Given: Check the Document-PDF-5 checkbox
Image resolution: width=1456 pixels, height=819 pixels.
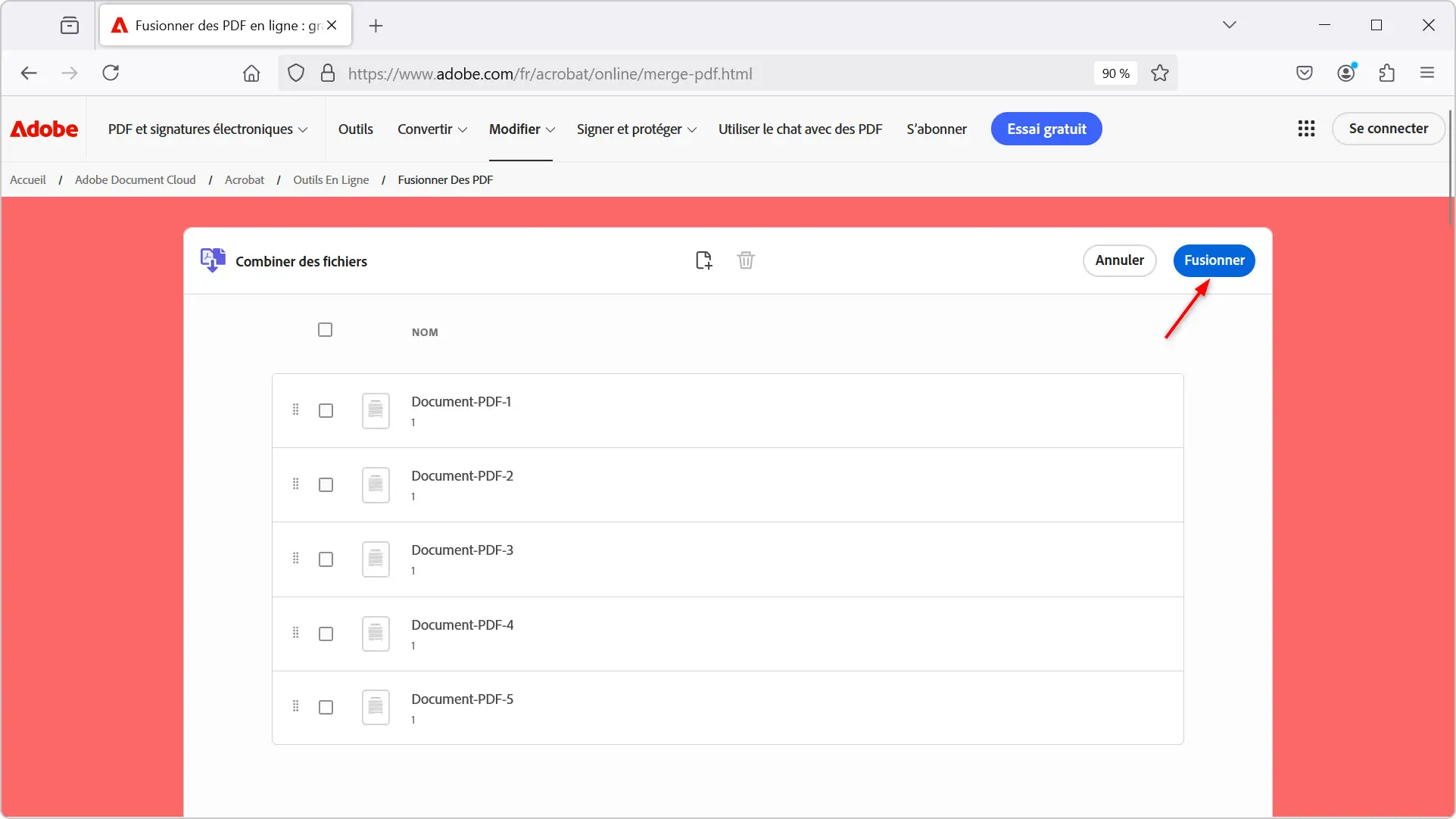Looking at the screenshot, I should coord(326,708).
